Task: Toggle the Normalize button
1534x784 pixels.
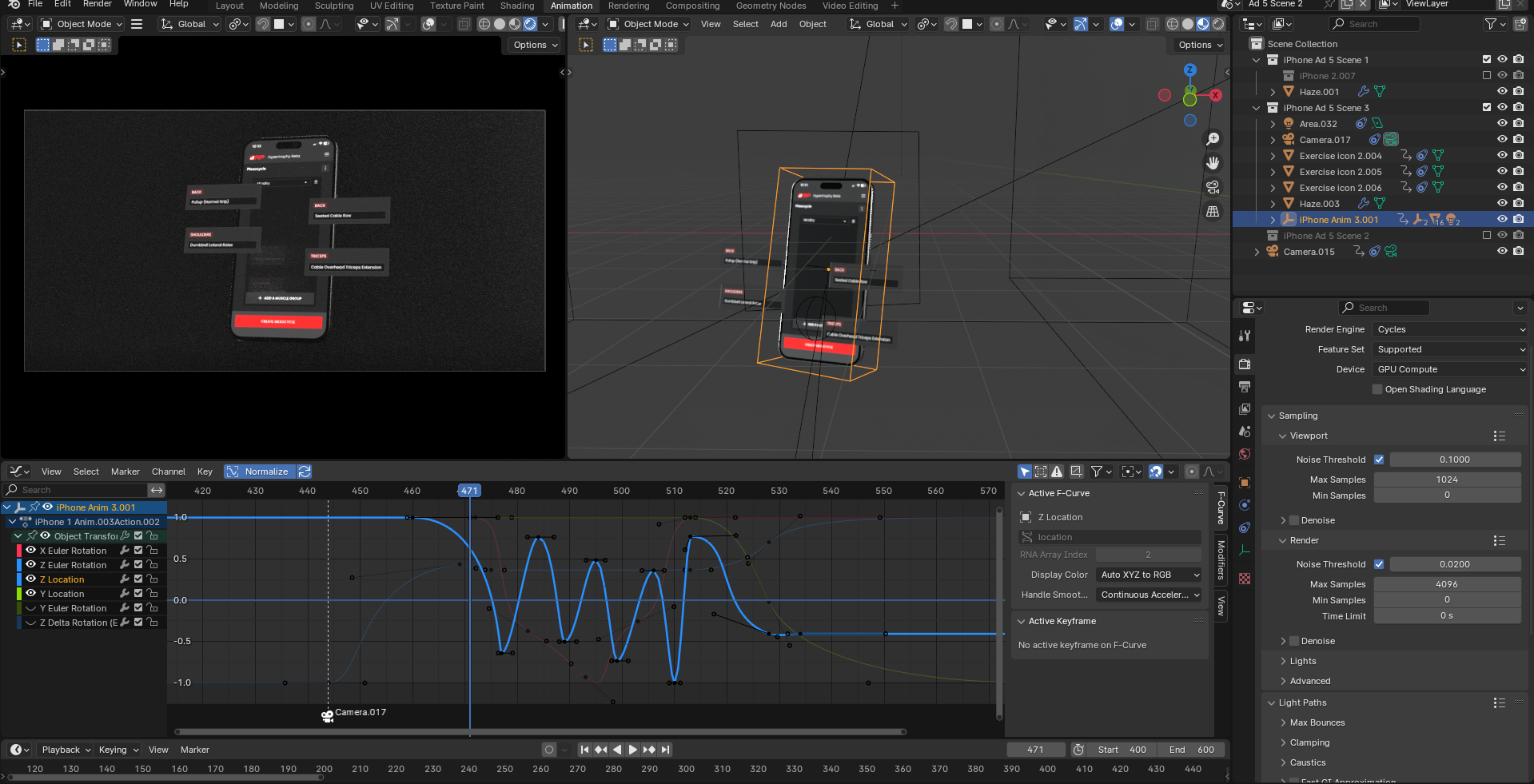Action: point(260,472)
